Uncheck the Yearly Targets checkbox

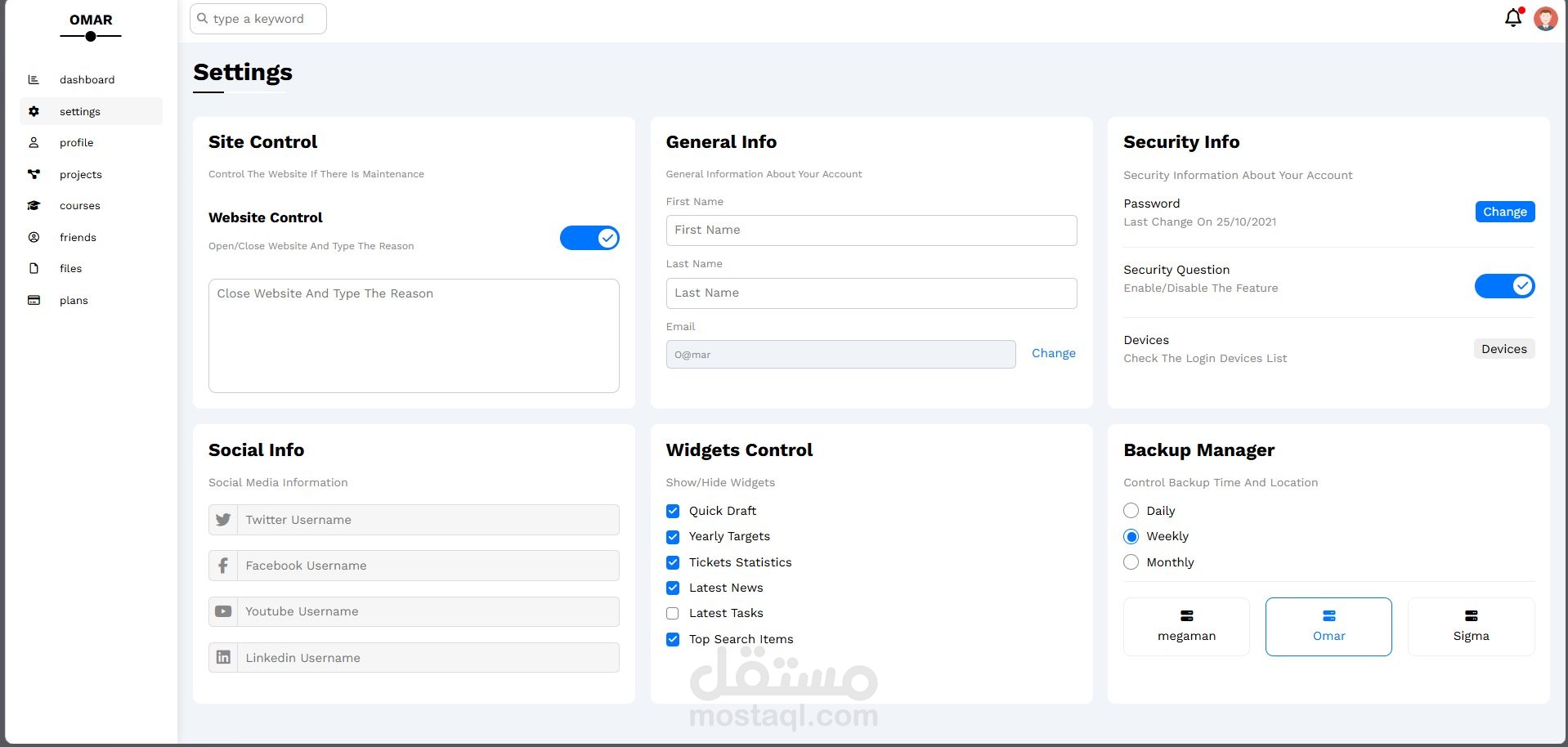[673, 537]
